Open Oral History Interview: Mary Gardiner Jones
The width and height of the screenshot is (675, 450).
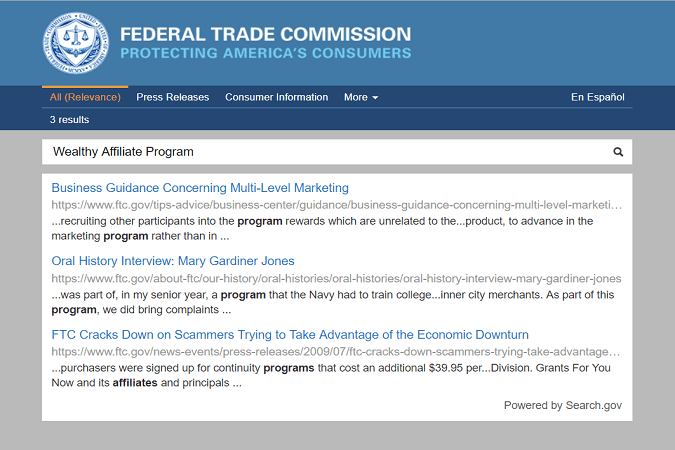173,261
